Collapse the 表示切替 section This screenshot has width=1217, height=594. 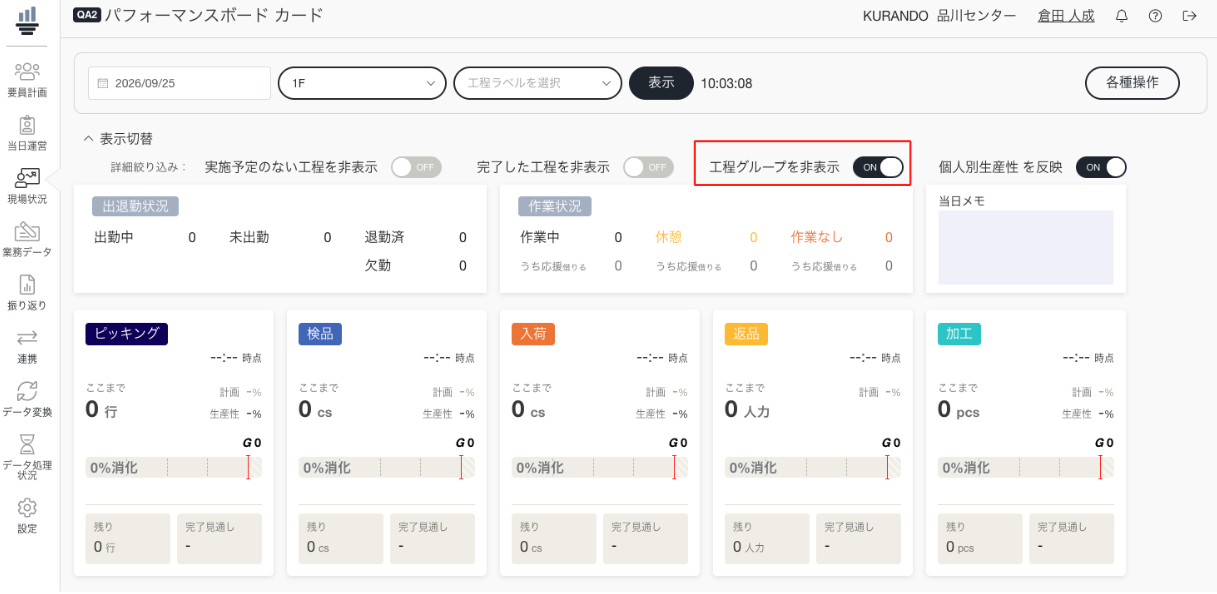tap(118, 139)
